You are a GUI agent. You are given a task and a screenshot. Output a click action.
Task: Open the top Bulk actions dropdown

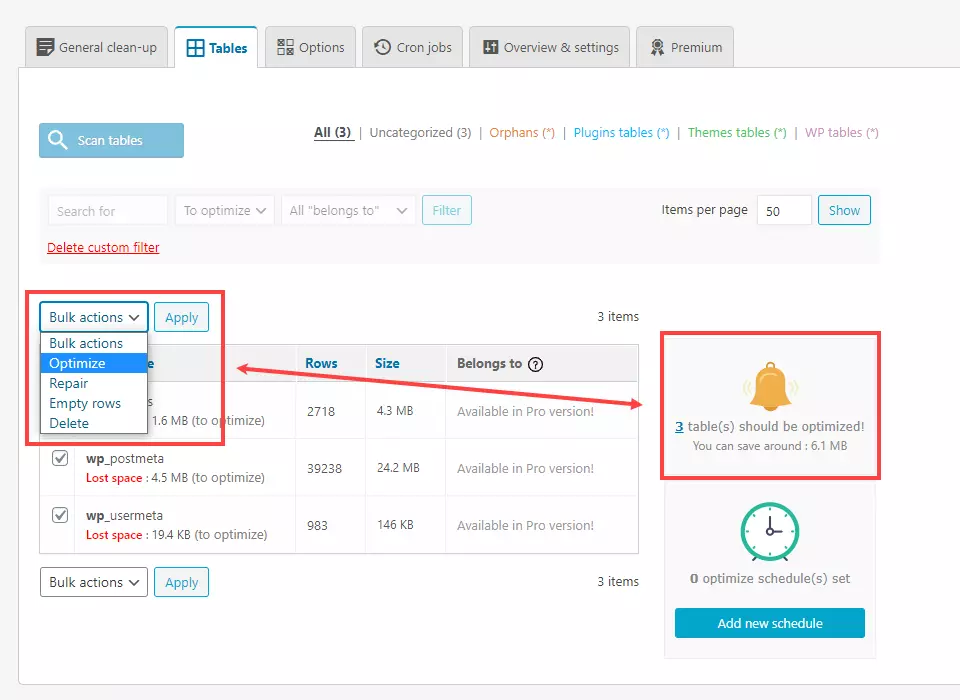point(94,317)
